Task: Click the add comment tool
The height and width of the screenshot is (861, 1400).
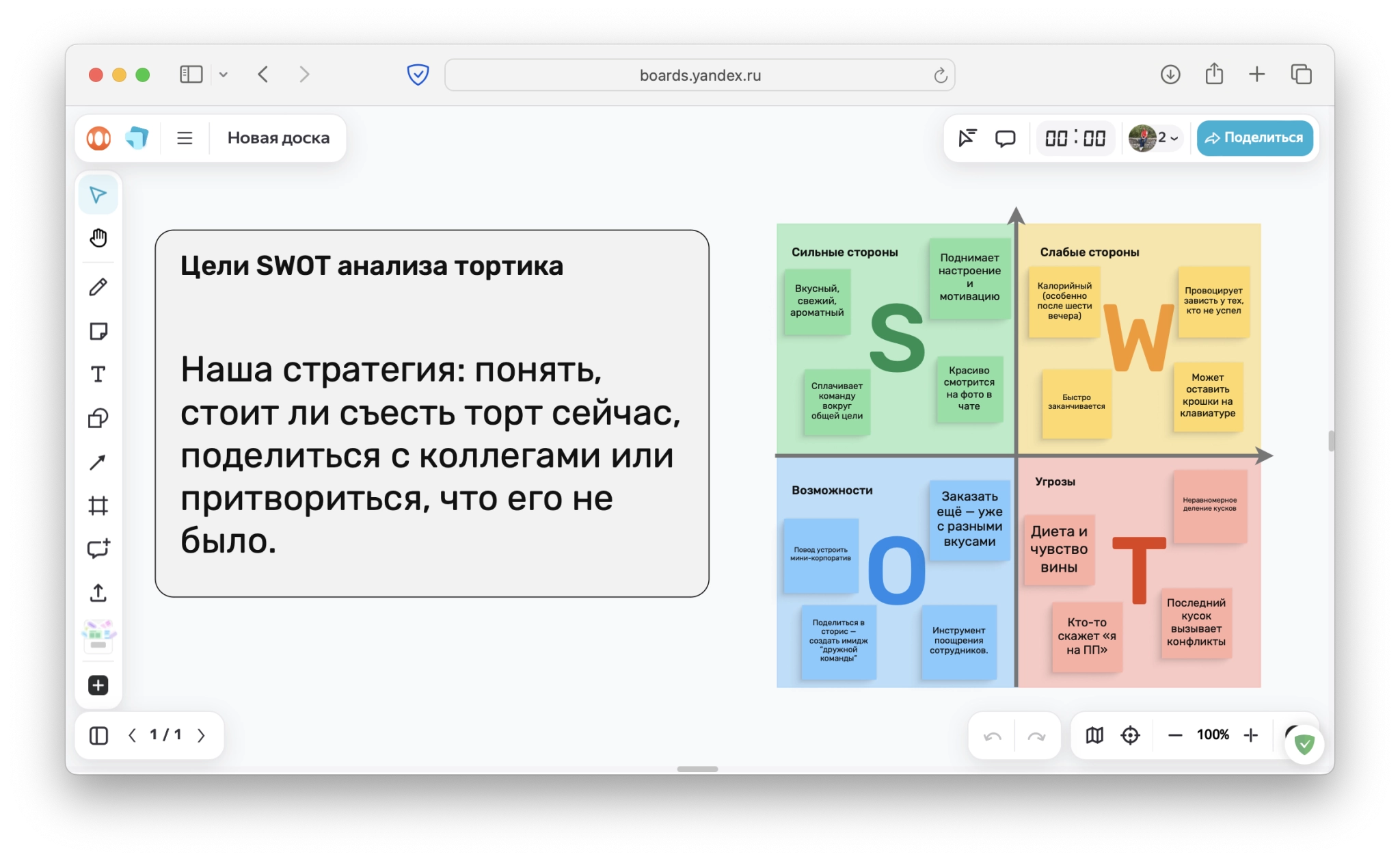Action: [x=98, y=549]
